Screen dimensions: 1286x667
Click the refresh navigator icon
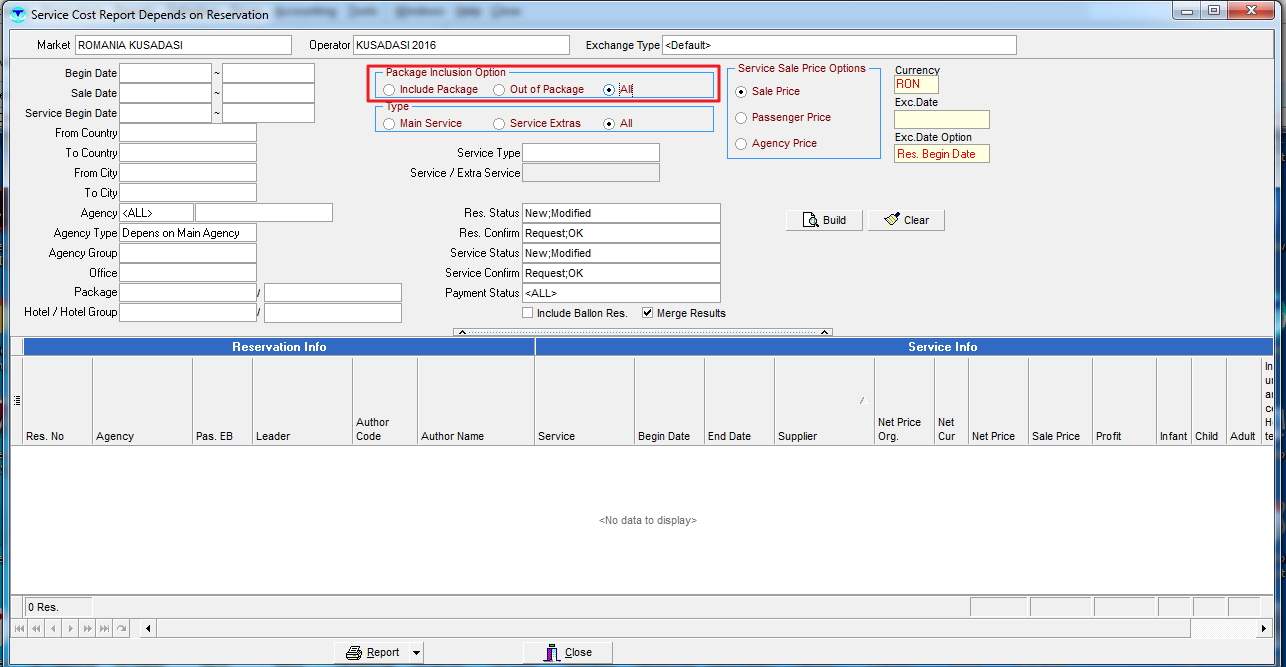121,628
